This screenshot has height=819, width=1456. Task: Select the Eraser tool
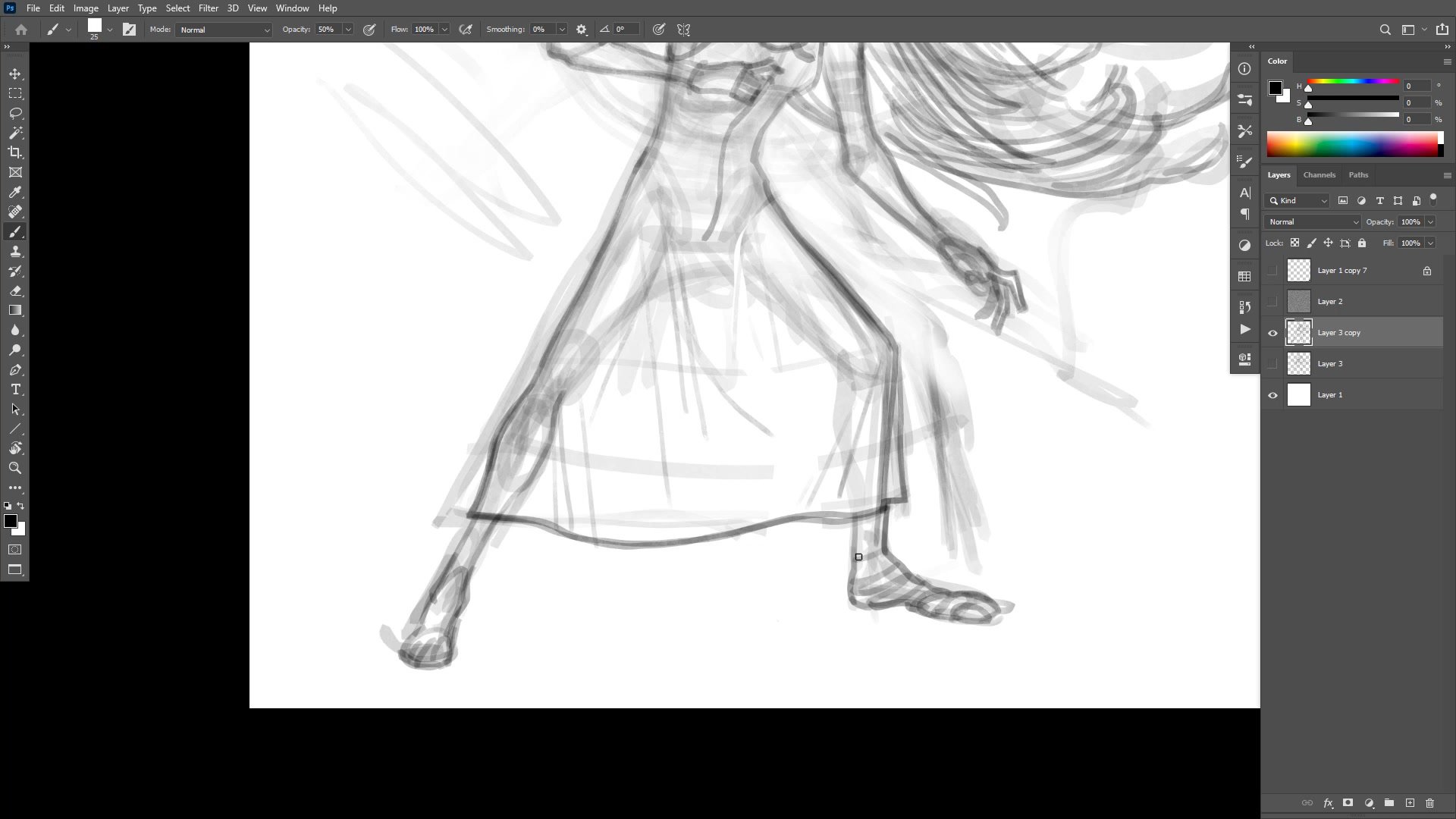tap(15, 290)
